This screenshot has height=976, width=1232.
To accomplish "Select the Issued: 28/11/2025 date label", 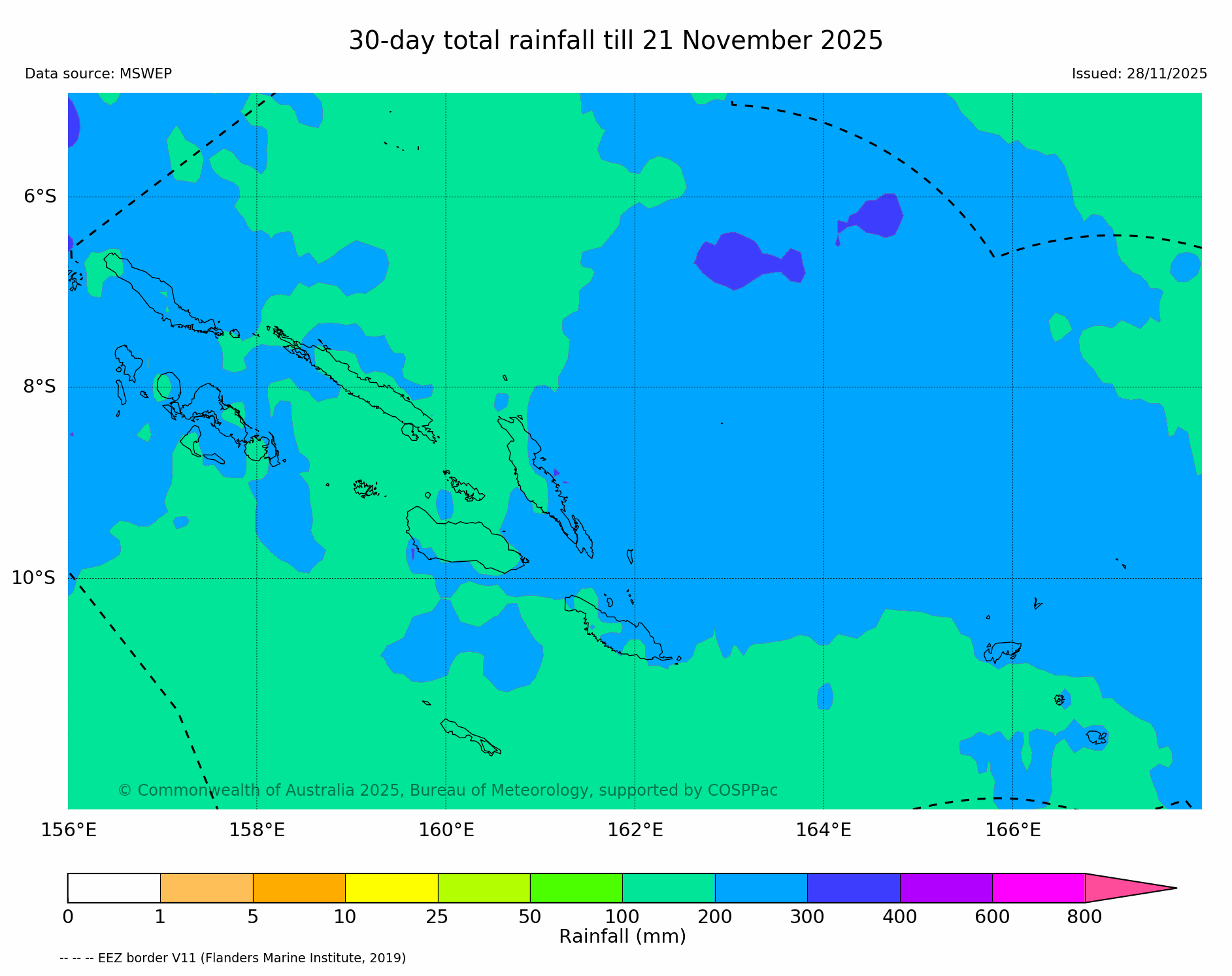I will pyautogui.click(x=1139, y=74).
